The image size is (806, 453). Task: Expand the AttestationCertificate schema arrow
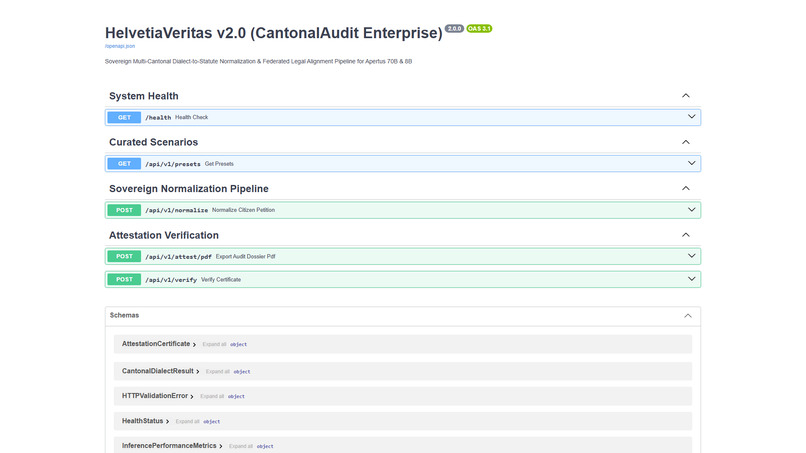pos(194,345)
